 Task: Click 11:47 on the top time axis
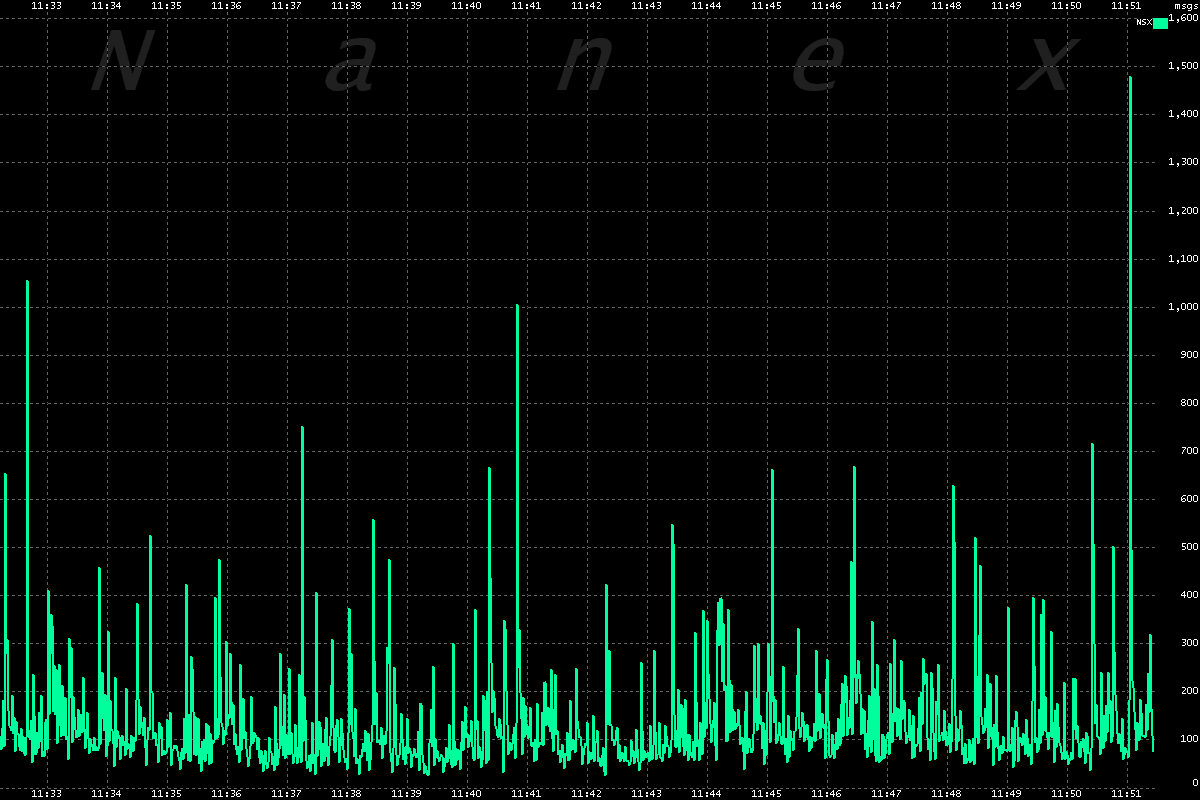886,6
